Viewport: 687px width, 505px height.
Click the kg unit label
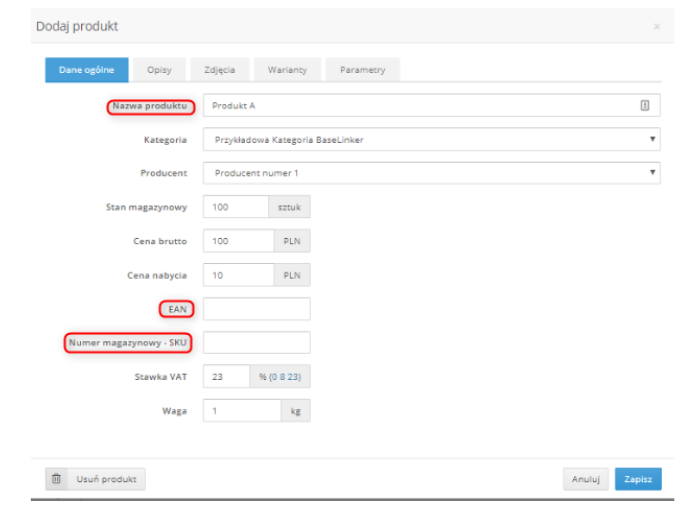click(x=296, y=411)
